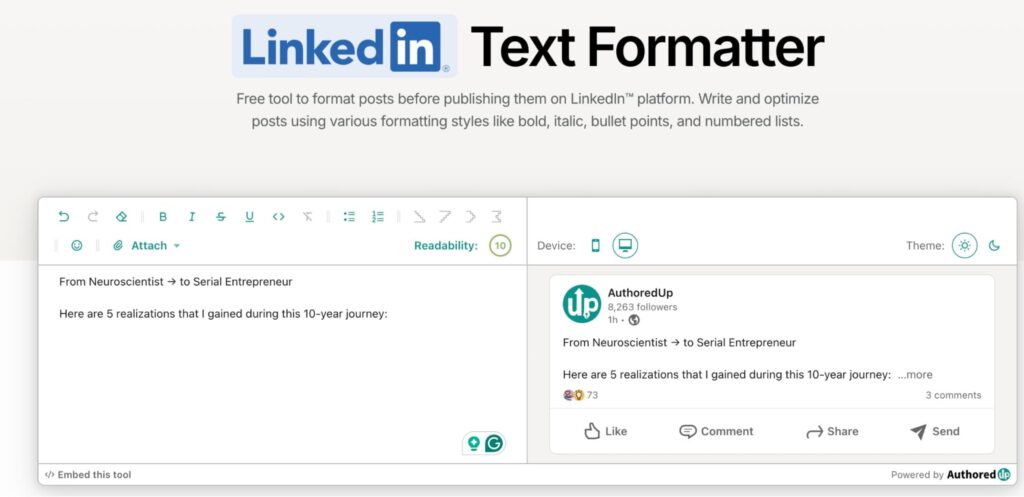Underline the selected text
Viewport: 1024px width, 497px height.
[x=249, y=216]
